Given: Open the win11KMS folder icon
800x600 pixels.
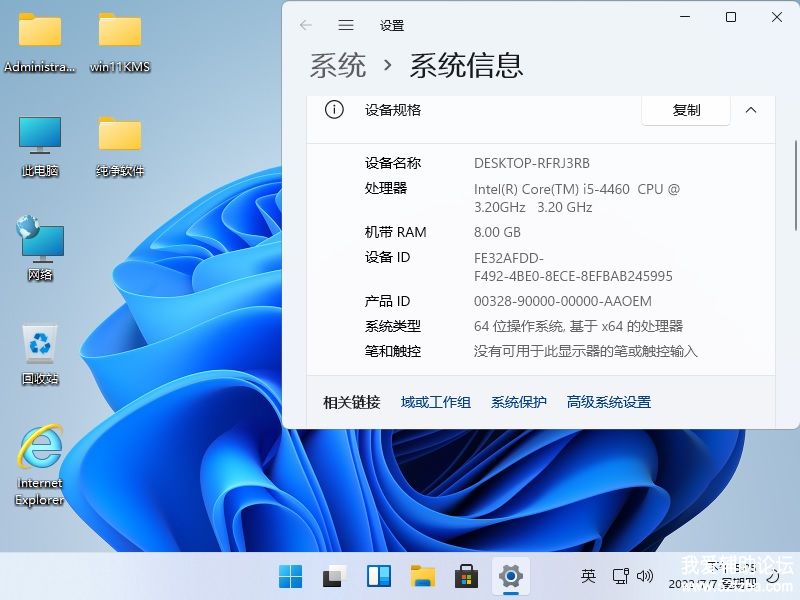Looking at the screenshot, I should pyautogui.click(x=120, y=43).
